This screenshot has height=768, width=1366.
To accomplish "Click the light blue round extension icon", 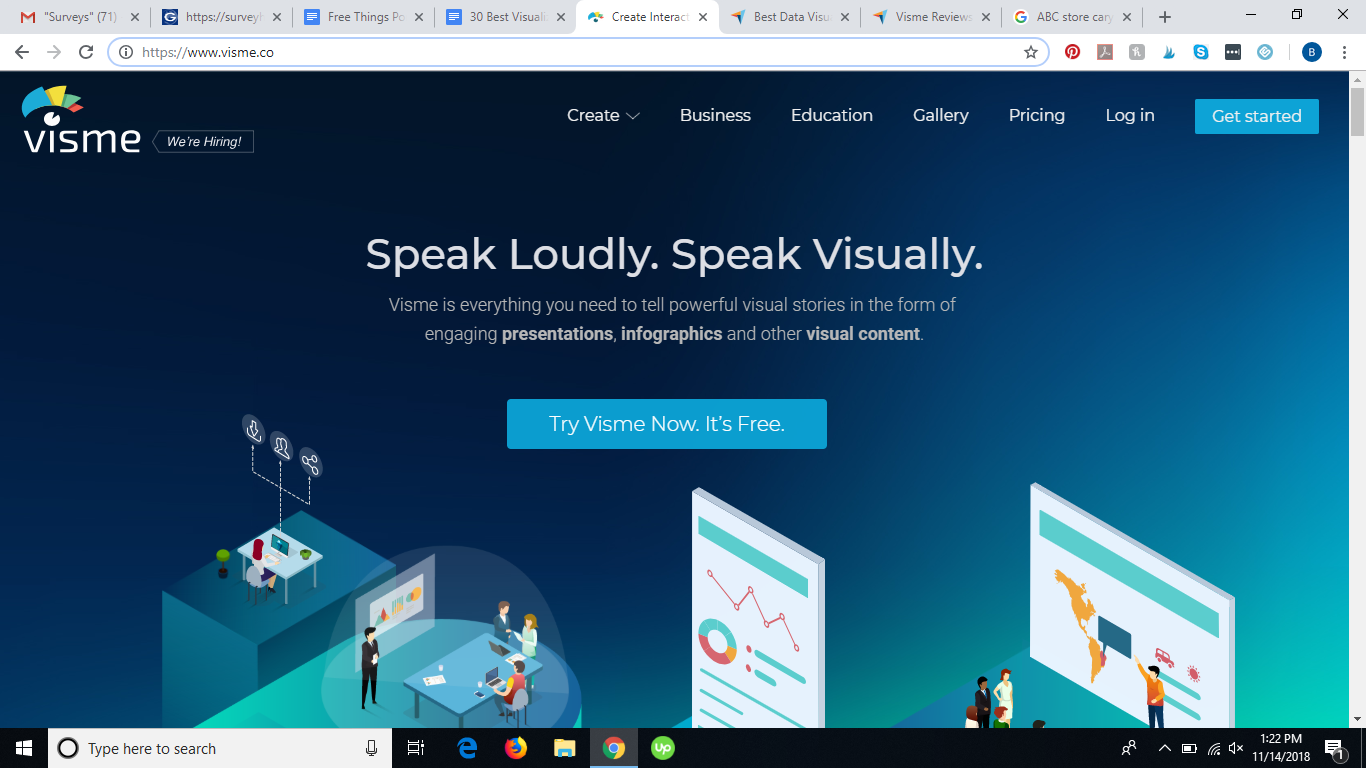I will pos(1265,52).
